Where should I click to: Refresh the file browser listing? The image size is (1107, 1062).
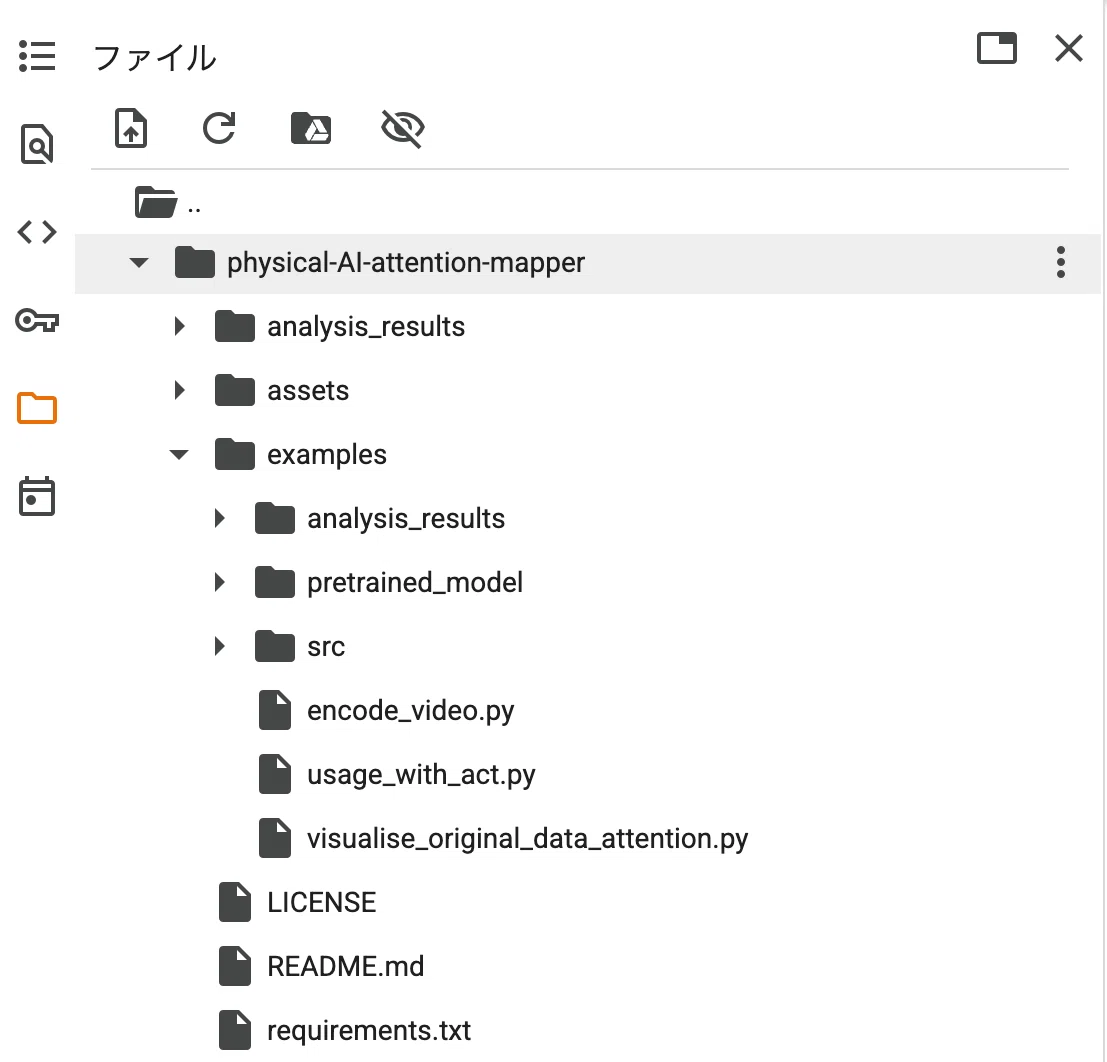coord(219,129)
